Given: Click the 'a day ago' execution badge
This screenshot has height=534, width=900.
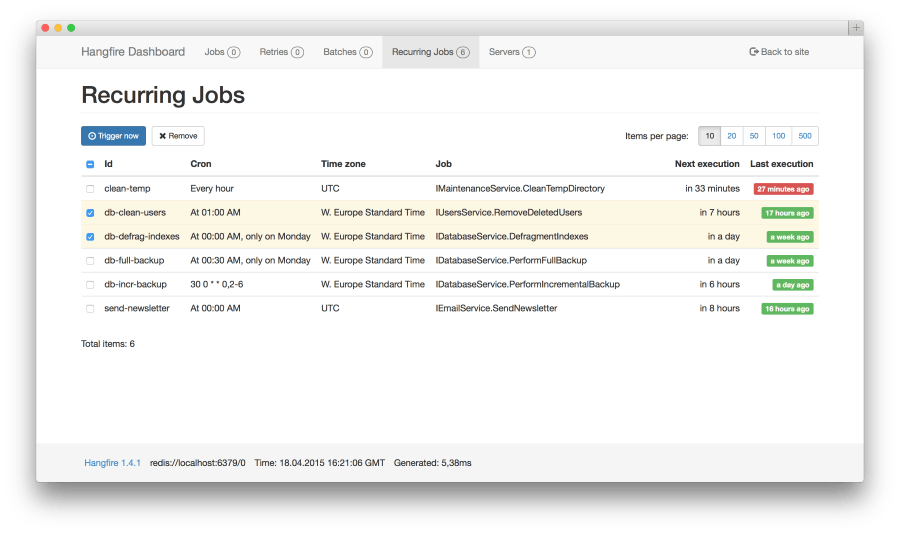Looking at the screenshot, I should [793, 285].
